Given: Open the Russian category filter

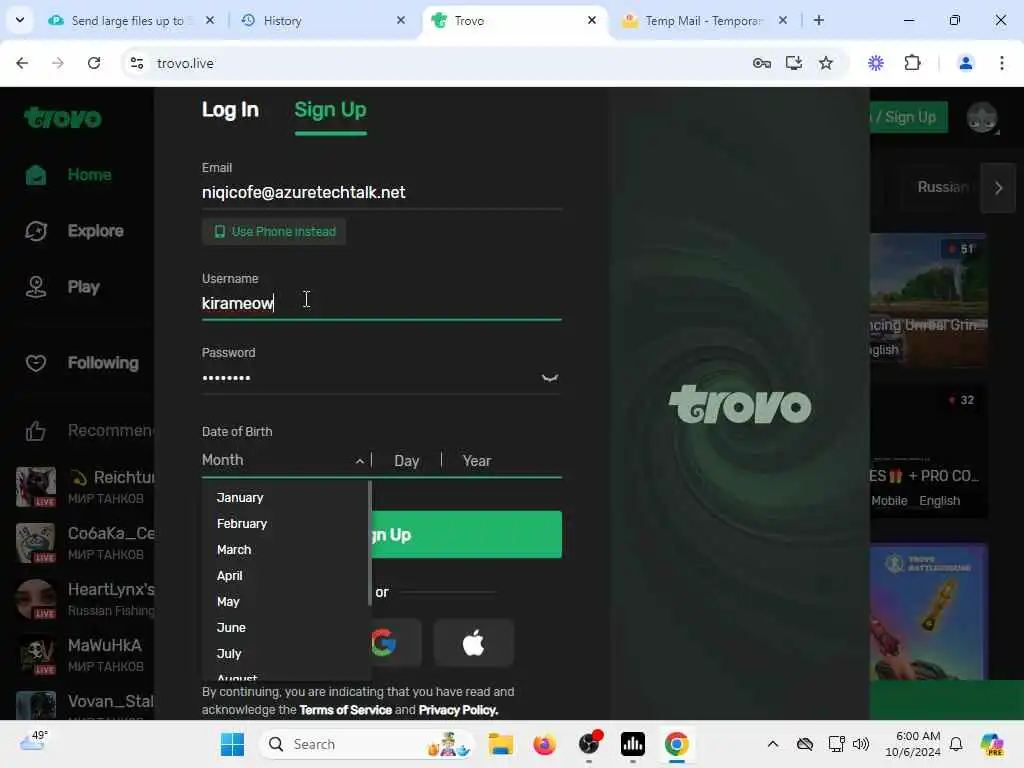Looking at the screenshot, I should (942, 187).
